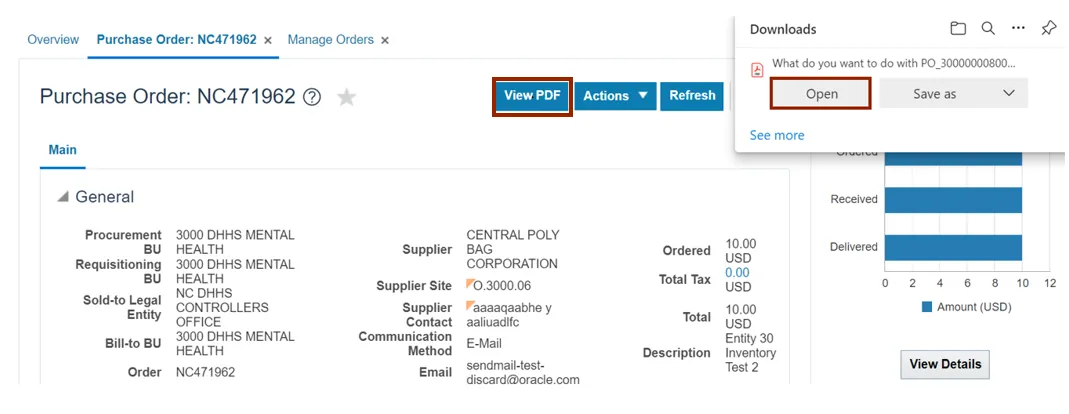
Task: Click the PDF file icon in downloads
Action: coord(758,69)
